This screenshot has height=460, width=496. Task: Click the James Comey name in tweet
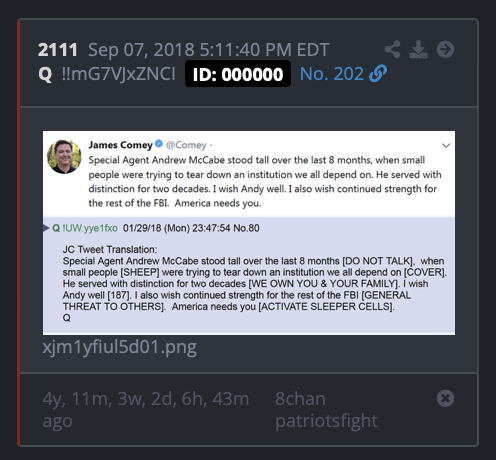coord(120,145)
